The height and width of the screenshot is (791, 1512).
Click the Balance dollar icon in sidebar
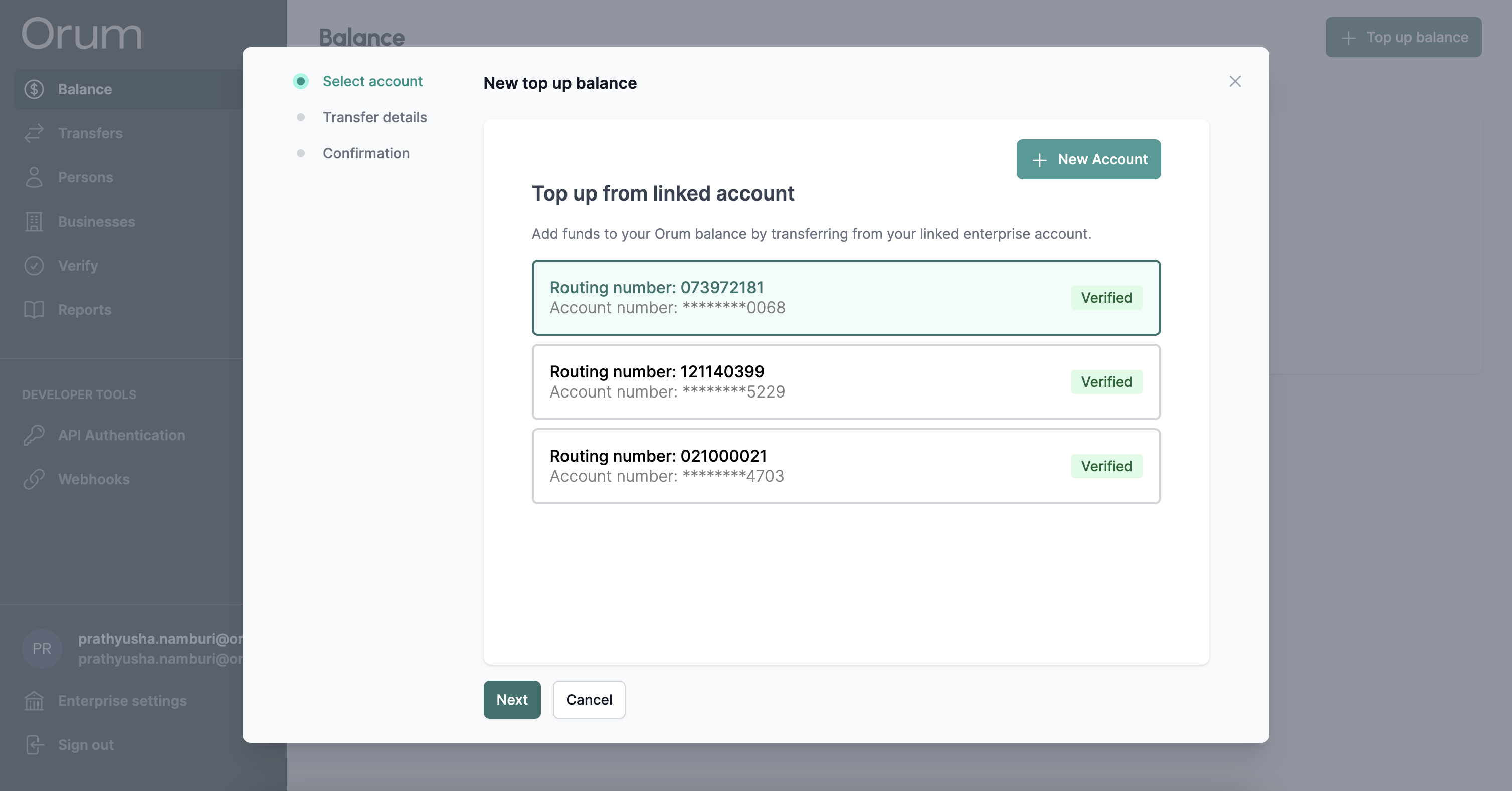click(34, 89)
